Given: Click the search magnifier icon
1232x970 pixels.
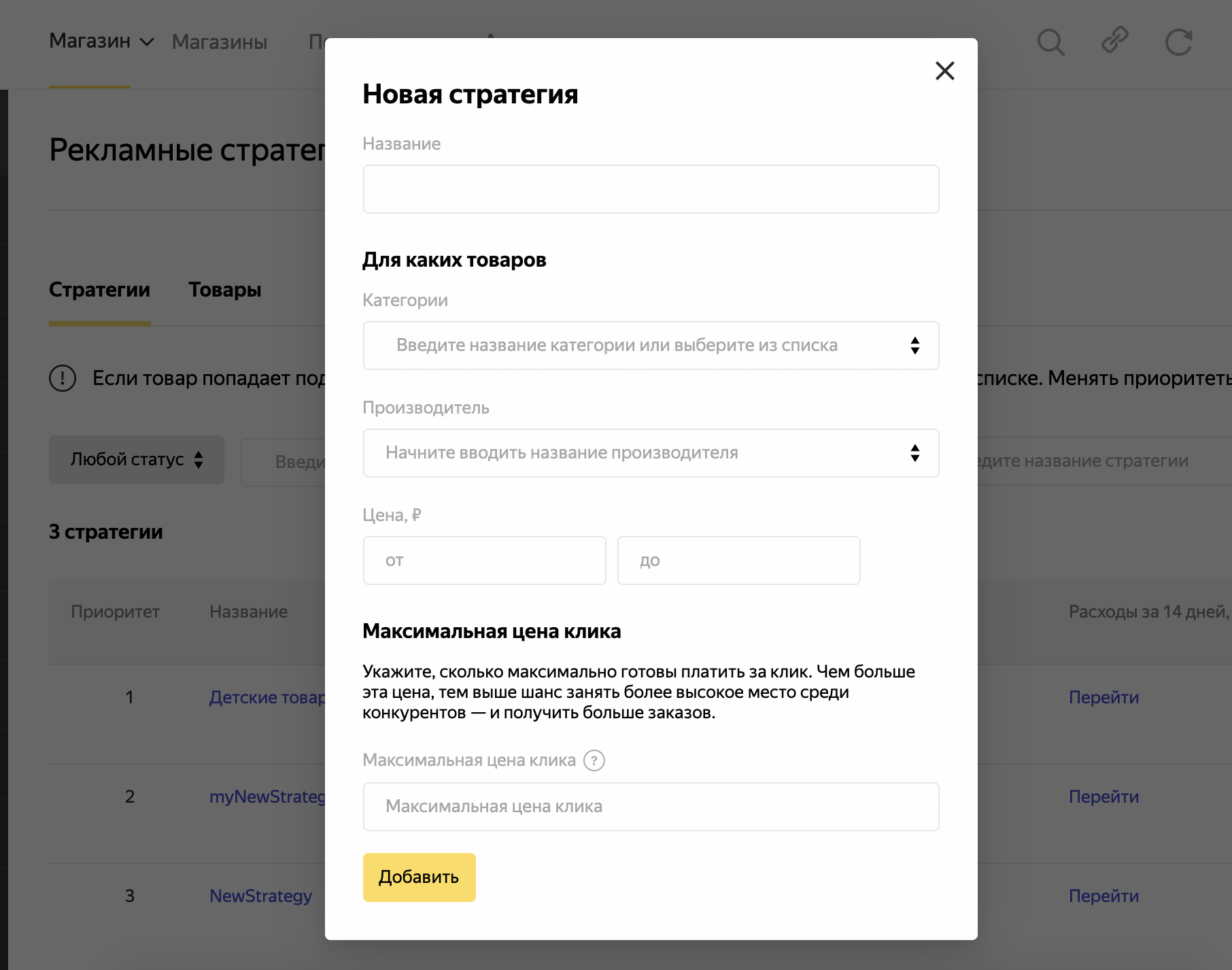Looking at the screenshot, I should [x=1050, y=42].
